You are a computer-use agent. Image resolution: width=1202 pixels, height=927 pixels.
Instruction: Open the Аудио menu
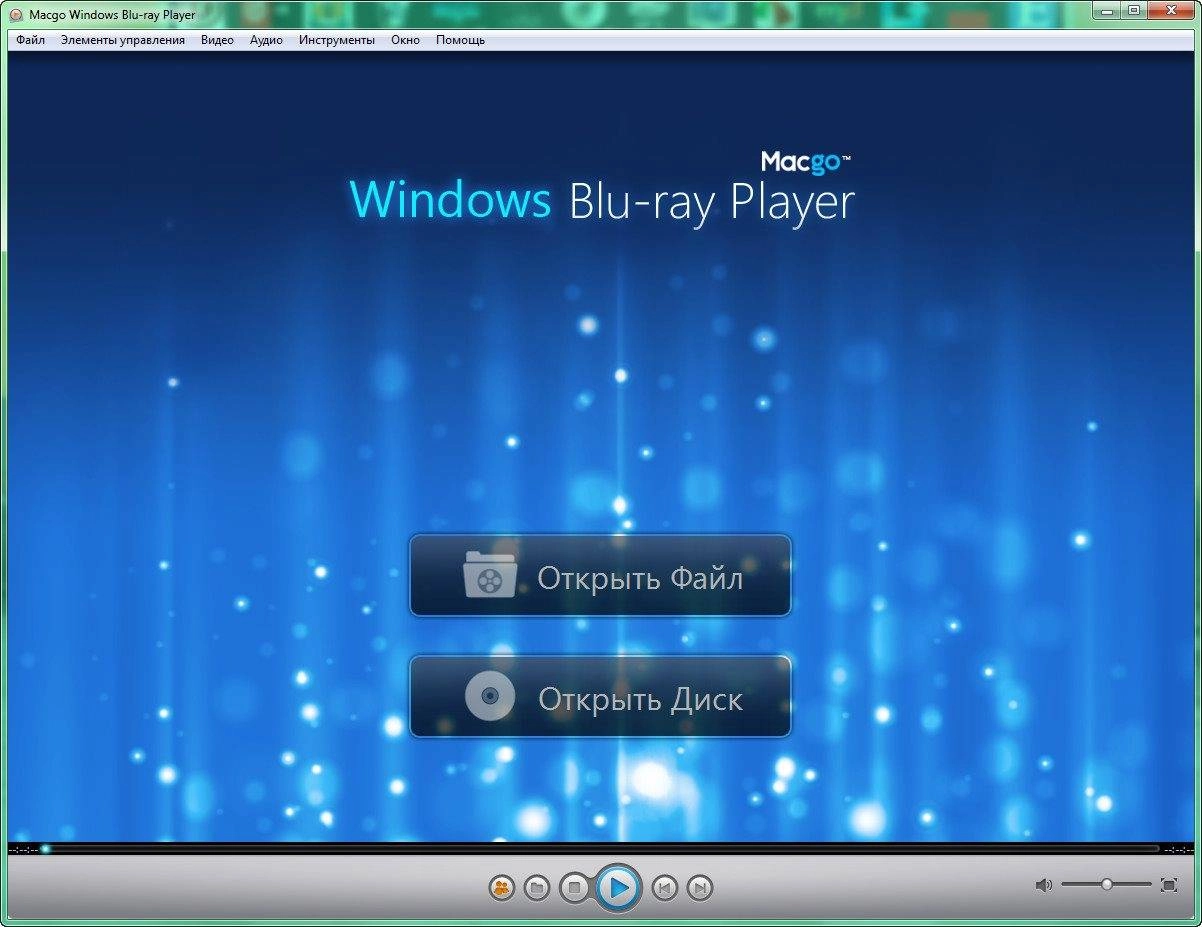click(x=266, y=40)
